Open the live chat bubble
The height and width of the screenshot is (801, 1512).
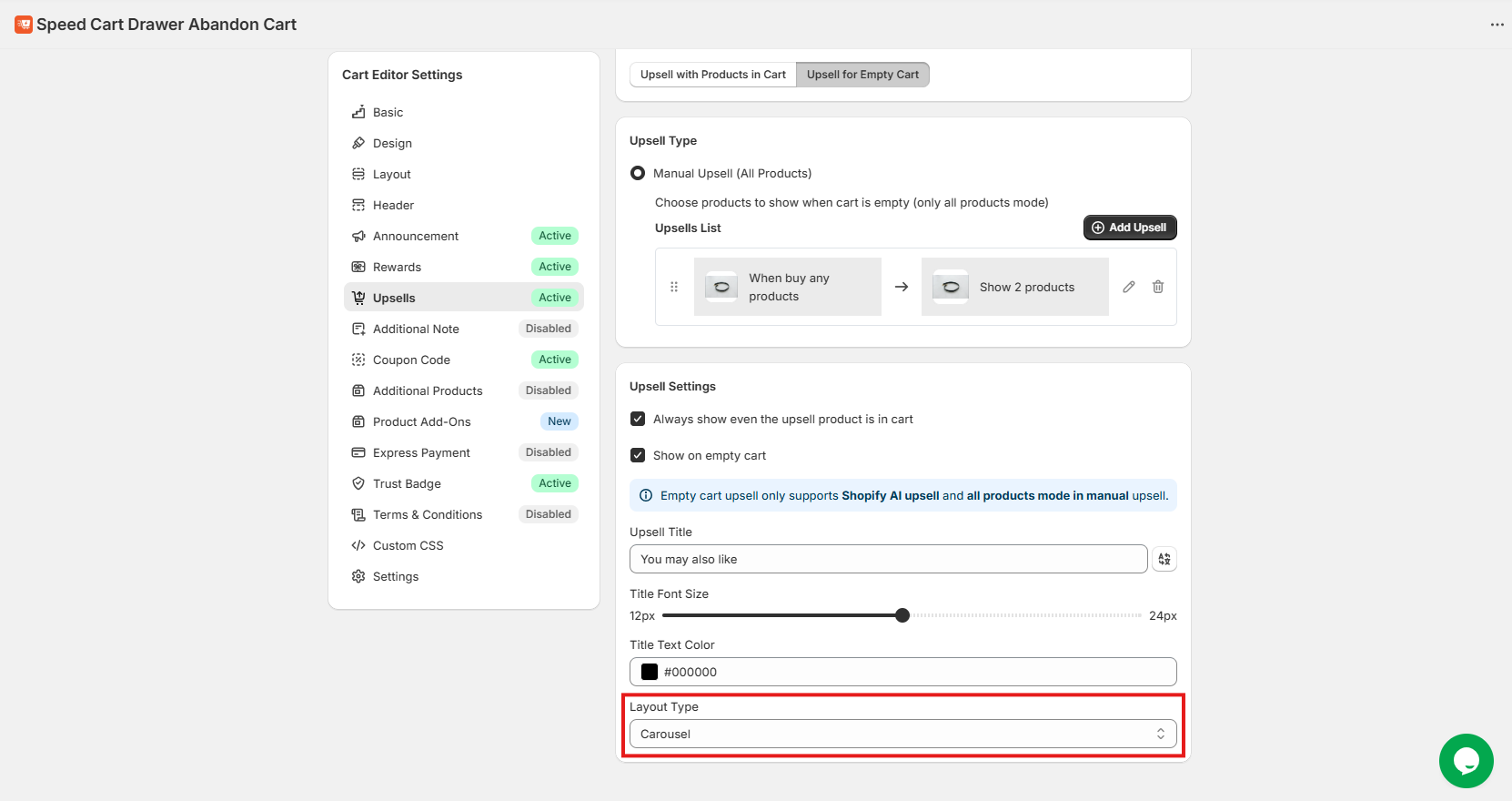coord(1466,761)
